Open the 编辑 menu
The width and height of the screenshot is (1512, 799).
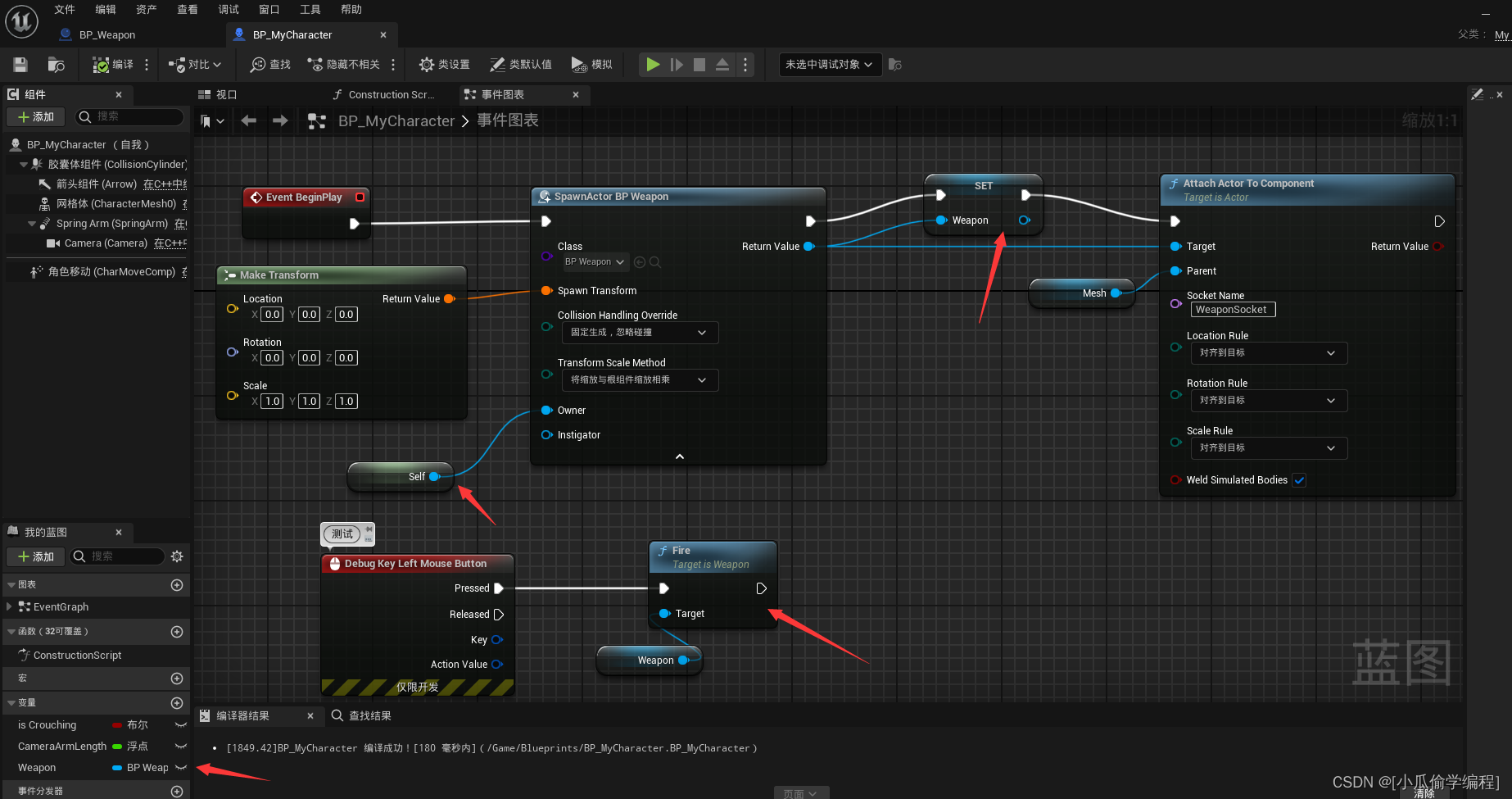(x=106, y=10)
